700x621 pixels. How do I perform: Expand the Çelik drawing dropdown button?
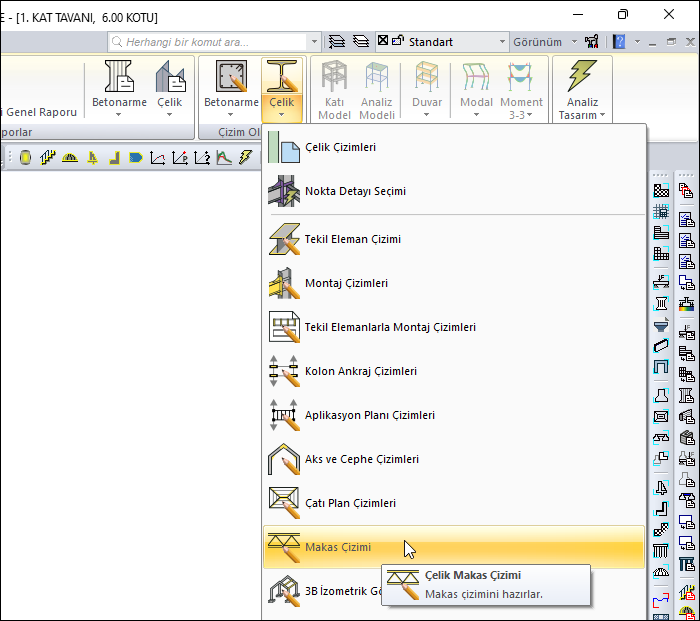tap(282, 108)
